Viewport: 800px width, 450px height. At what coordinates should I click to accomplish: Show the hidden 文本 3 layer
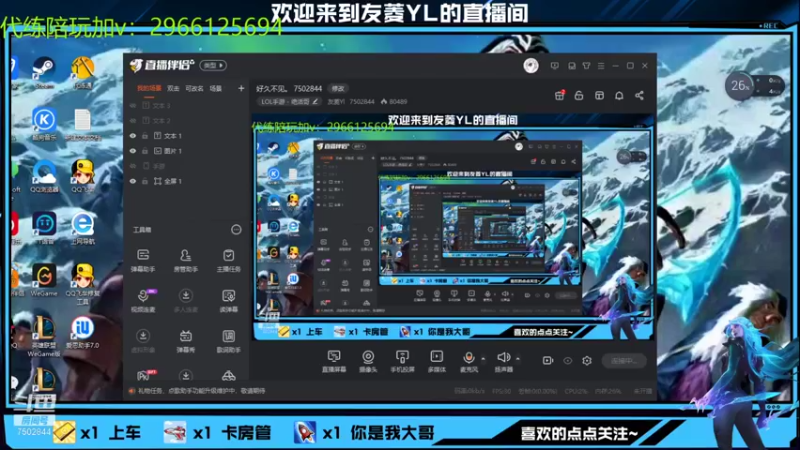coord(133,106)
